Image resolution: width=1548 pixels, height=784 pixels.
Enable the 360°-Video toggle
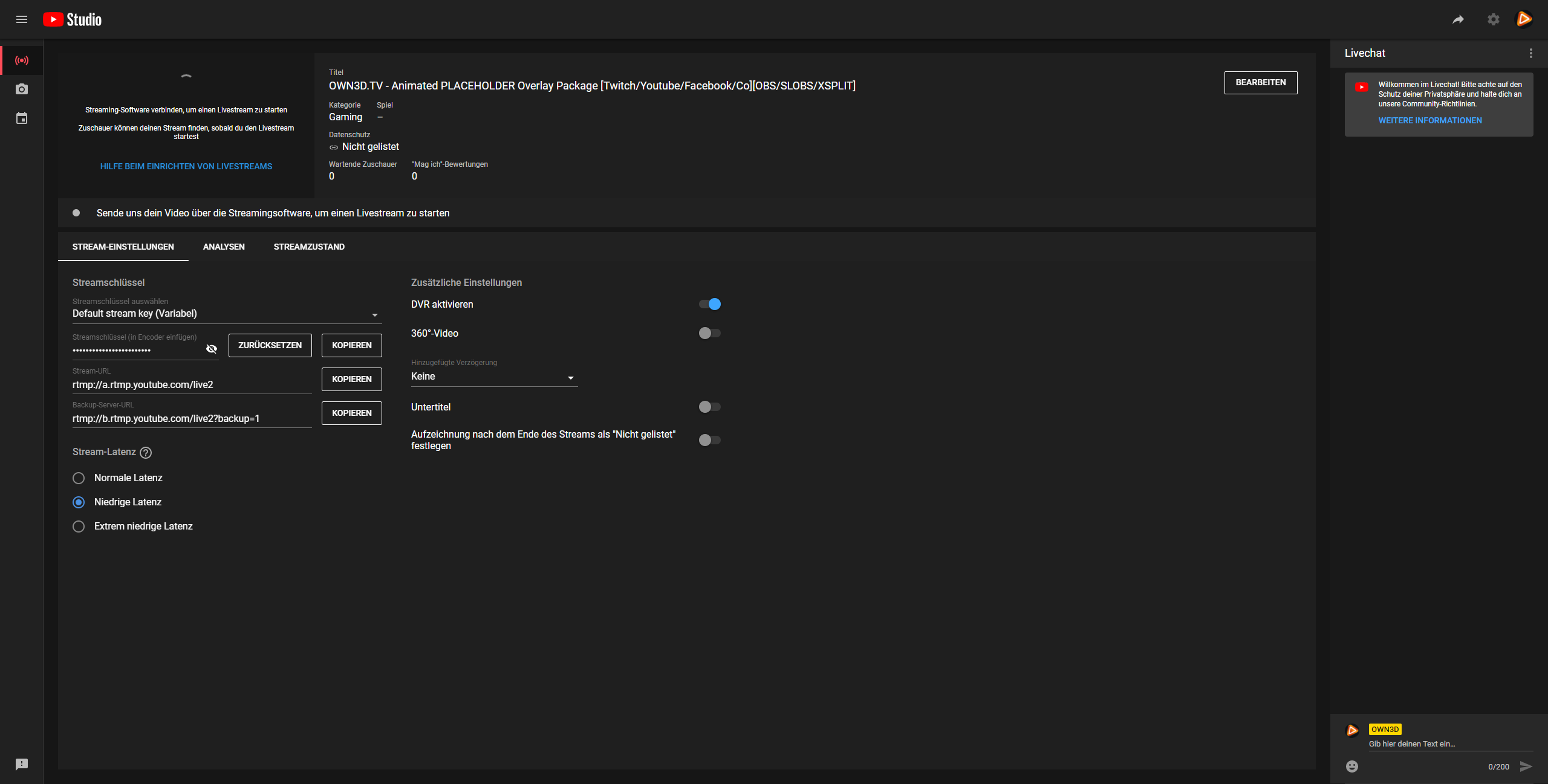point(710,333)
